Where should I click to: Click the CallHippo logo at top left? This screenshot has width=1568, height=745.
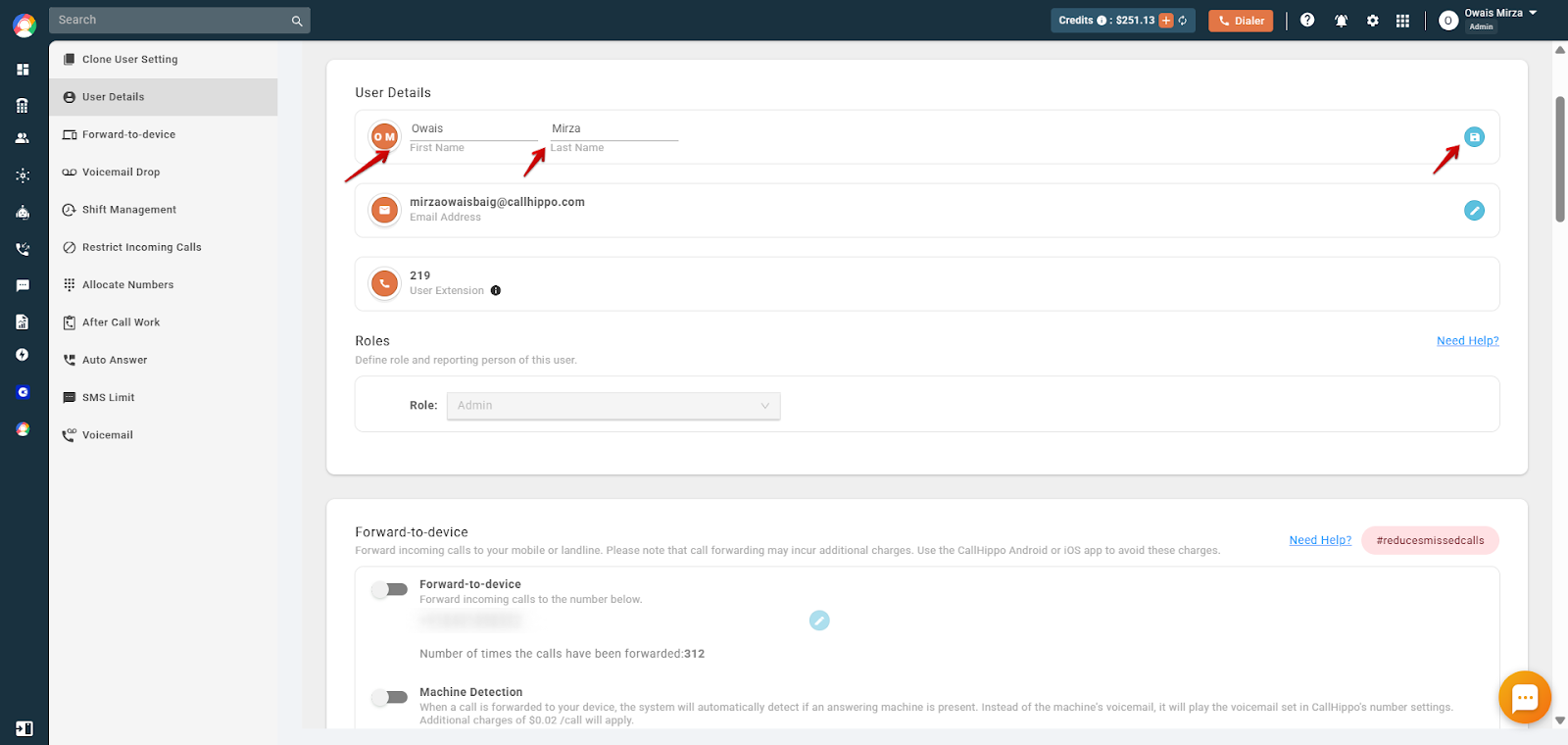click(24, 25)
